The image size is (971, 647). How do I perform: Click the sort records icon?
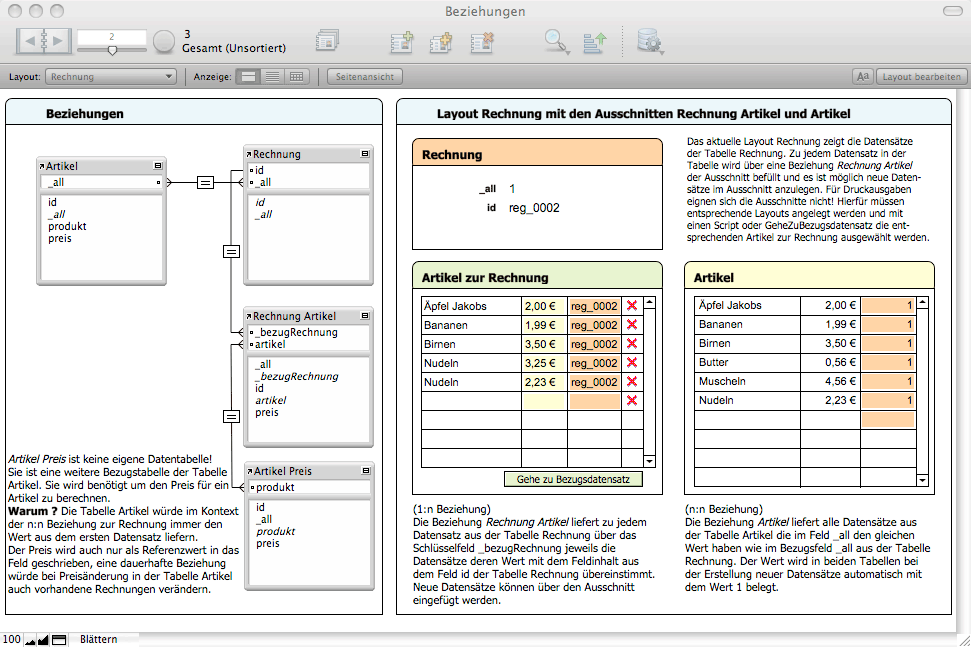pyautogui.click(x=595, y=42)
